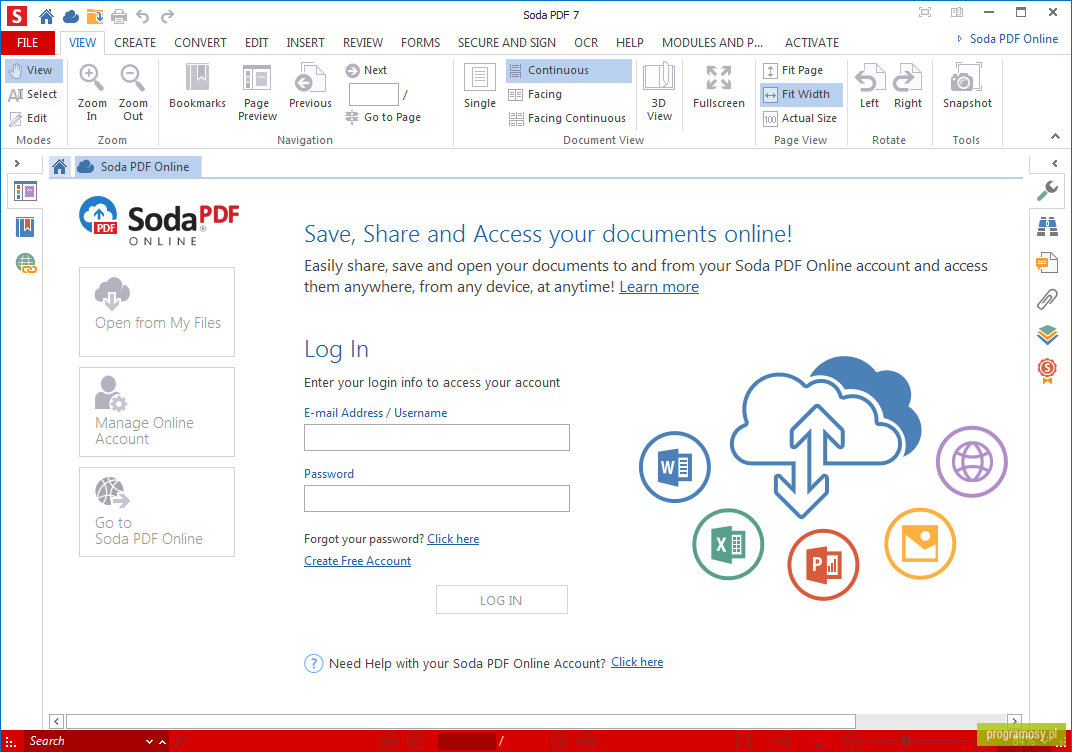1072x752 pixels.
Task: Rotate page Right
Action: 907,86
